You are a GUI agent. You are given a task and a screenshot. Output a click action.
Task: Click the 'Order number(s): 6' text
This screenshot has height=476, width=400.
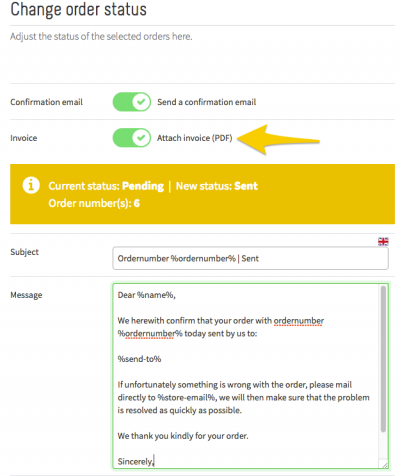click(x=94, y=203)
